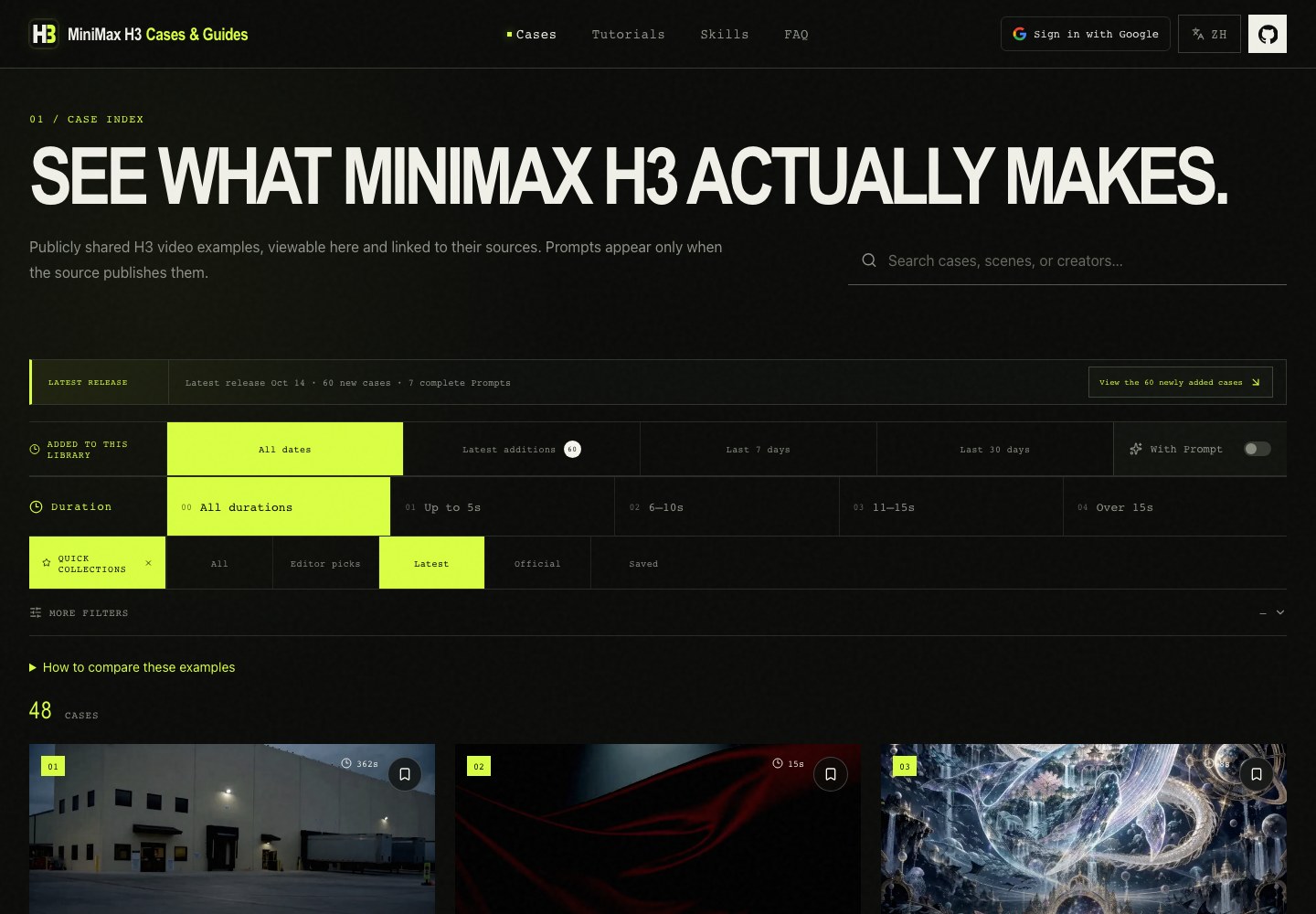Filter by Last 30 days
This screenshot has height=914, width=1316.
(995, 449)
